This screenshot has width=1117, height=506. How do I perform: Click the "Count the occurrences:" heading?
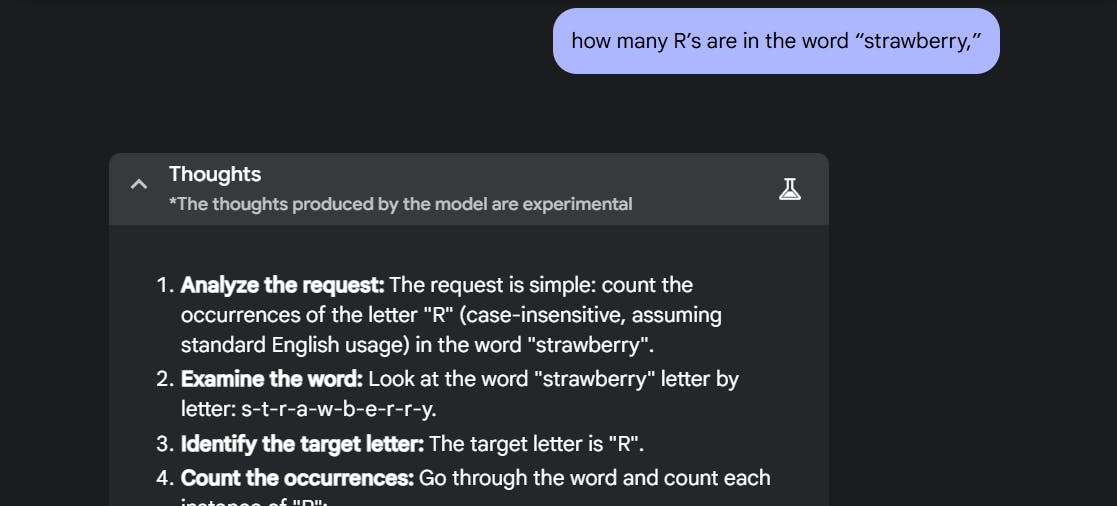tap(297, 478)
